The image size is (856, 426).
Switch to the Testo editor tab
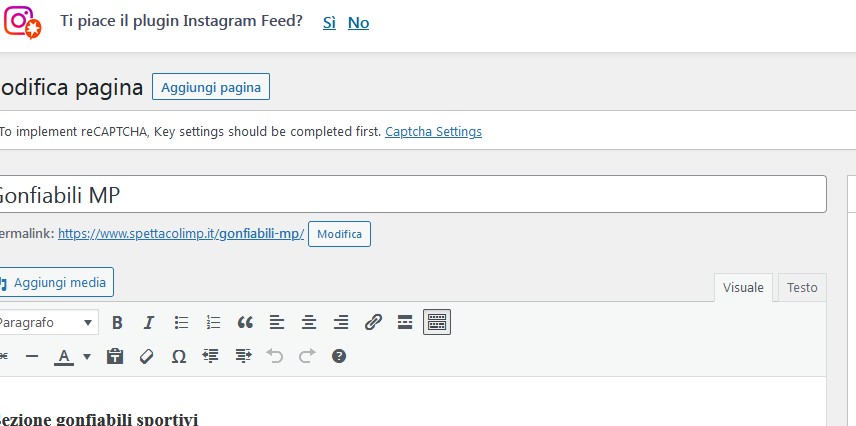[x=802, y=287]
